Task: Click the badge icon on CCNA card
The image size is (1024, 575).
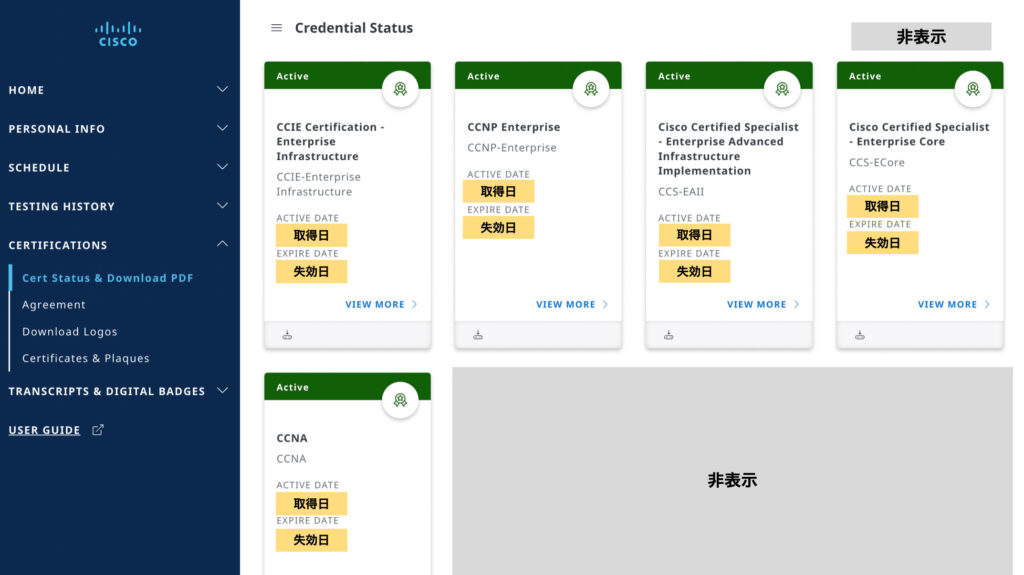Action: pos(400,400)
